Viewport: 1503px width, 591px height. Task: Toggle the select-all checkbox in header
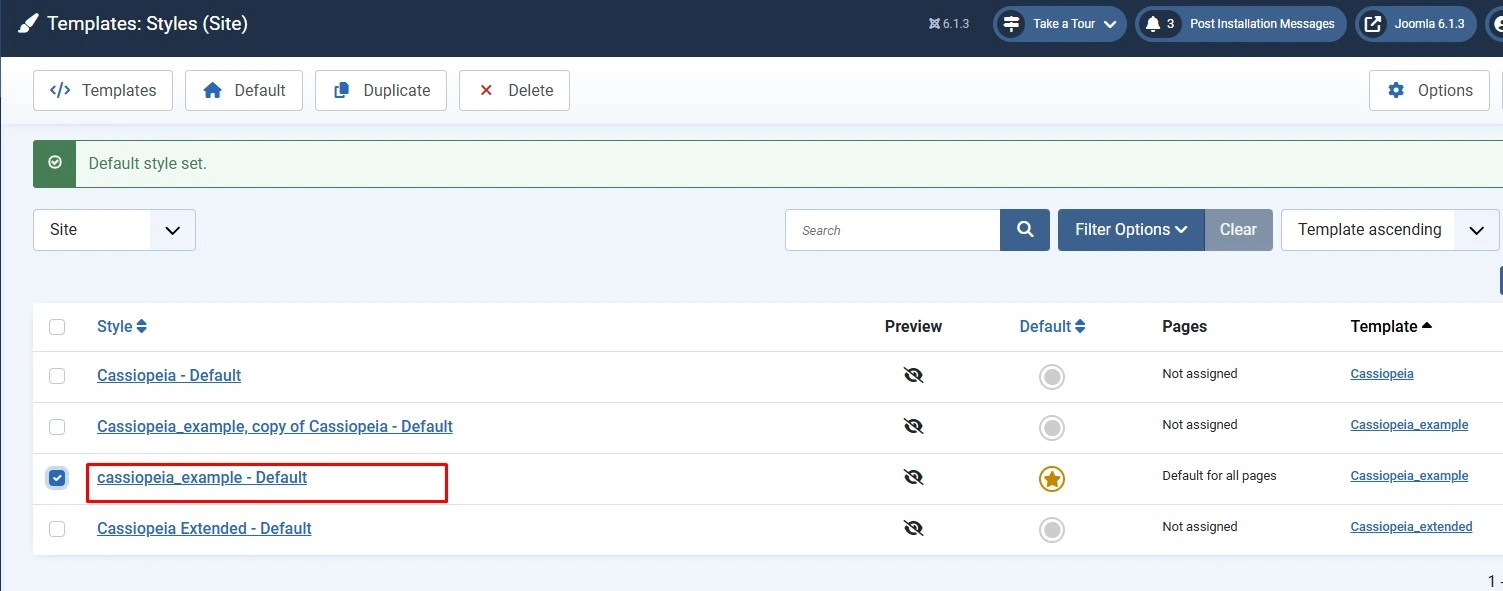[57, 327]
